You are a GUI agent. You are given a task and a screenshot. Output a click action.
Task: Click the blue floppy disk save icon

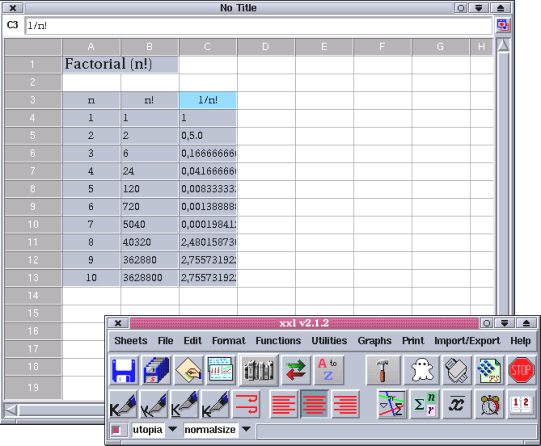click(x=124, y=370)
